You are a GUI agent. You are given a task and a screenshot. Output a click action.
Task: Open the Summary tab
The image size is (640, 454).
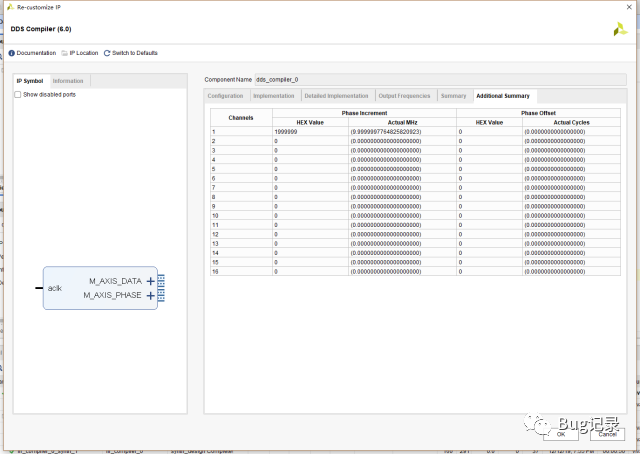click(453, 96)
